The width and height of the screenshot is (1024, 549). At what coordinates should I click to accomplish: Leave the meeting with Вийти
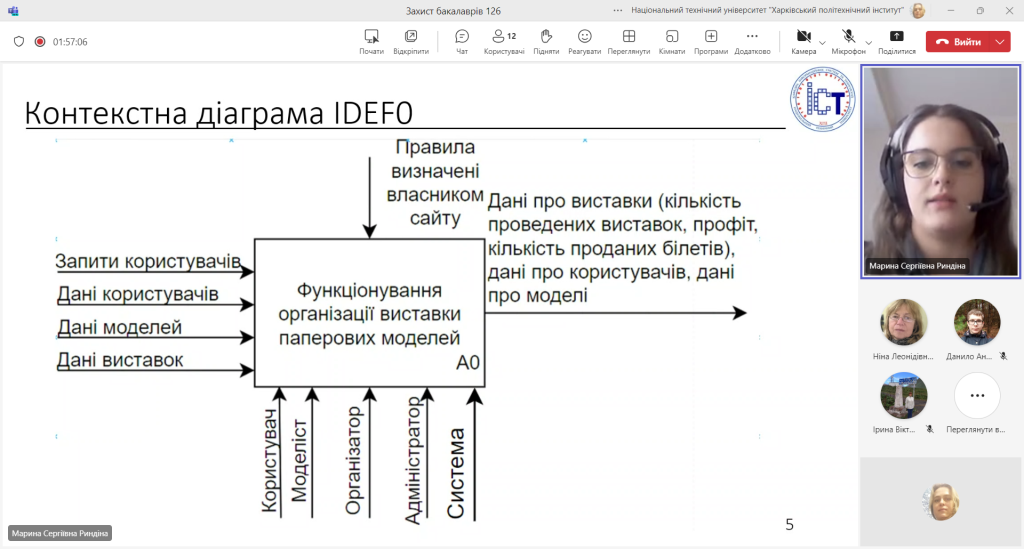(x=959, y=42)
